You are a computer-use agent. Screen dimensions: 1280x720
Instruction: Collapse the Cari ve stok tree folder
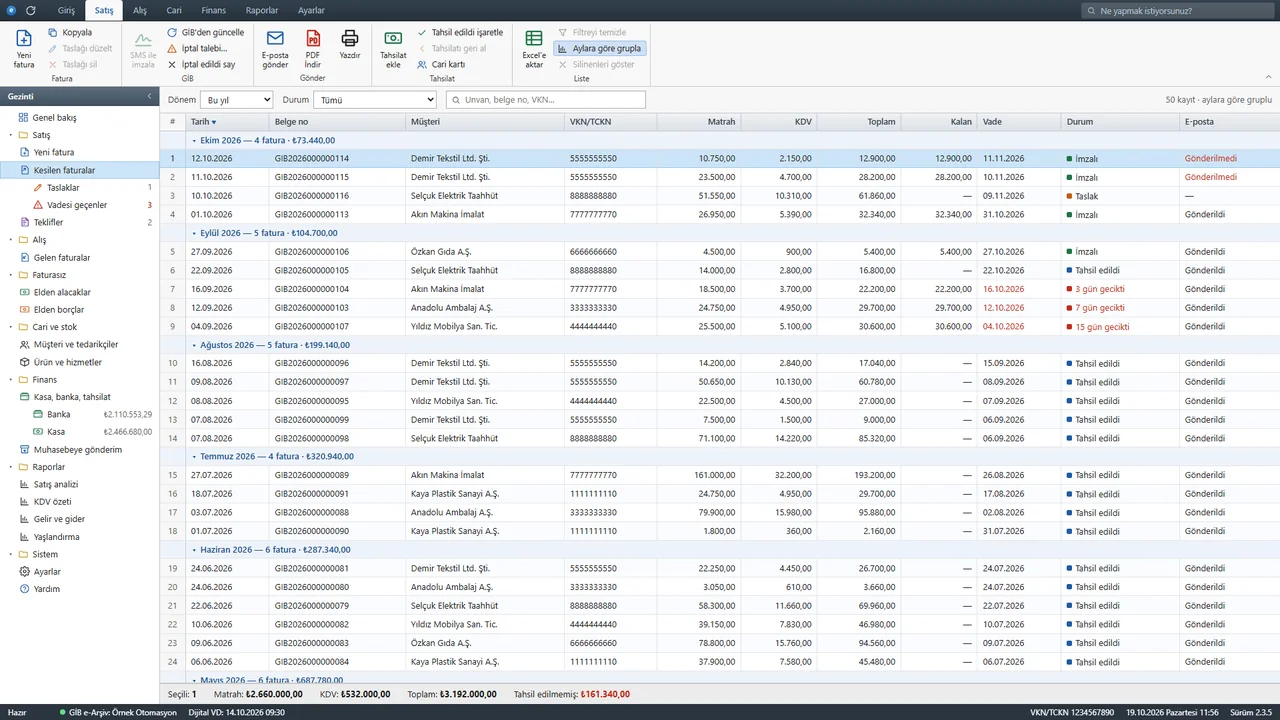(11, 327)
